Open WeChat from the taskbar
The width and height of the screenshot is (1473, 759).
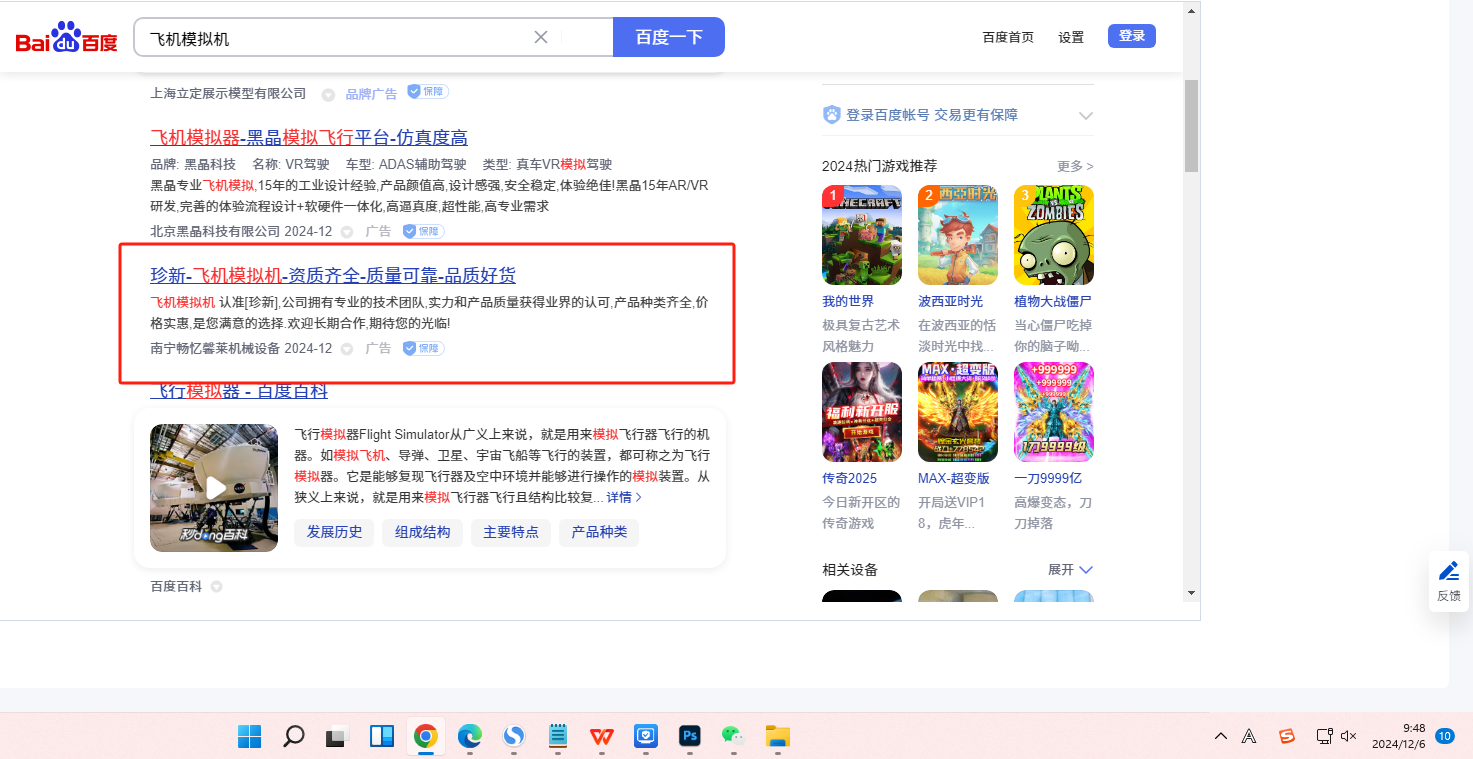coord(733,737)
